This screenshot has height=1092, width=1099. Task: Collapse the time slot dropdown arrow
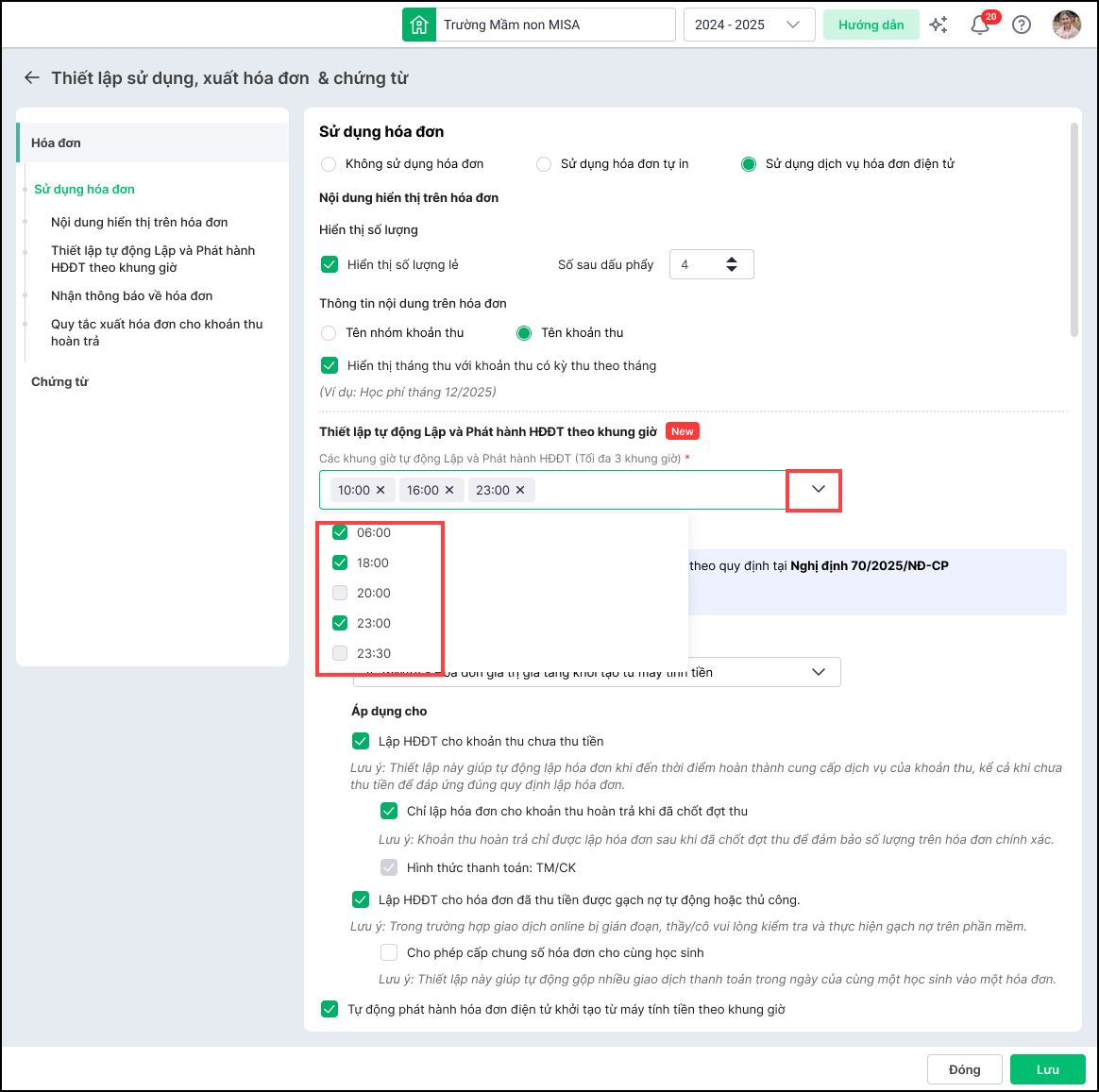[818, 490]
